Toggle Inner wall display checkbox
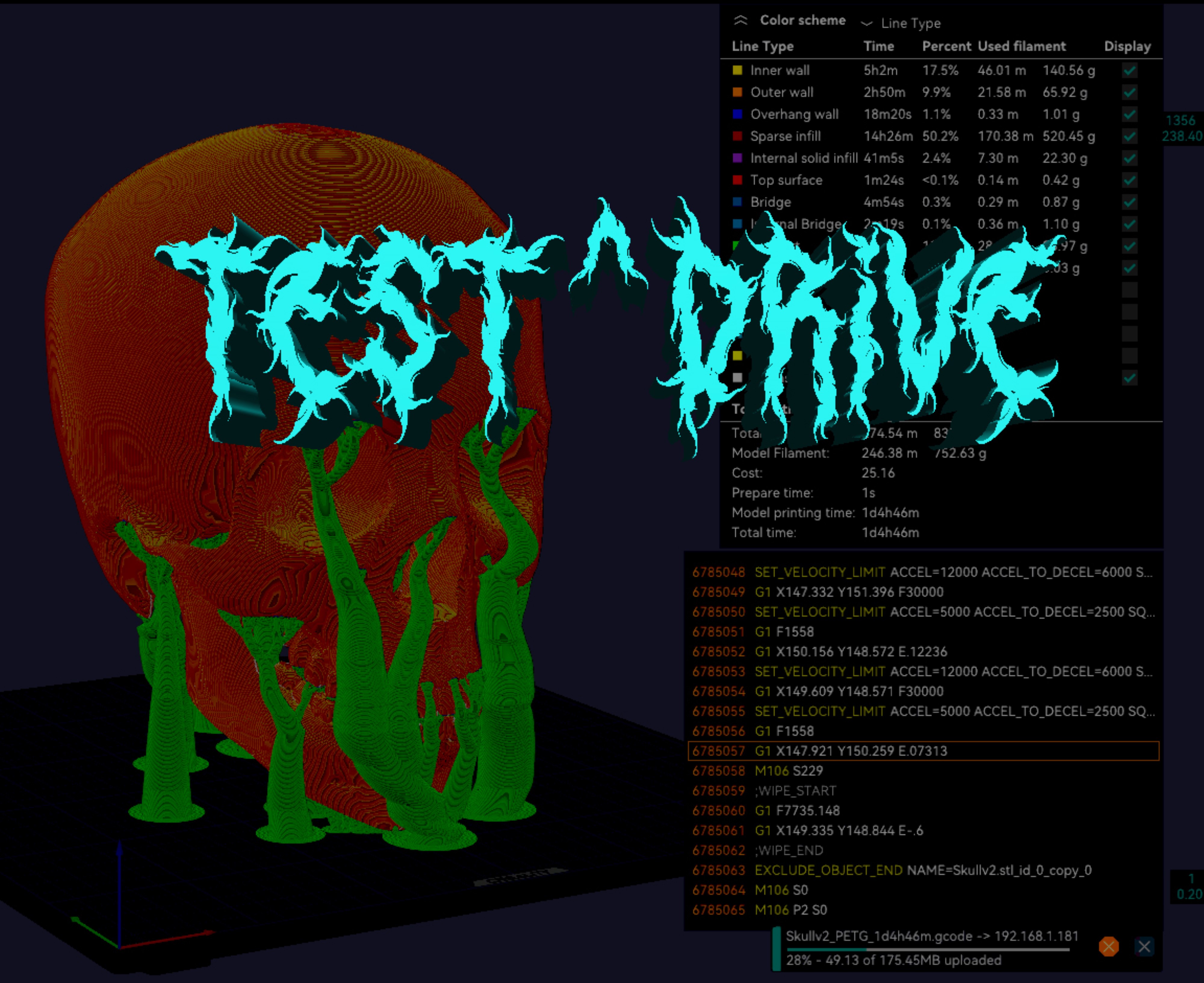 coord(1129,71)
